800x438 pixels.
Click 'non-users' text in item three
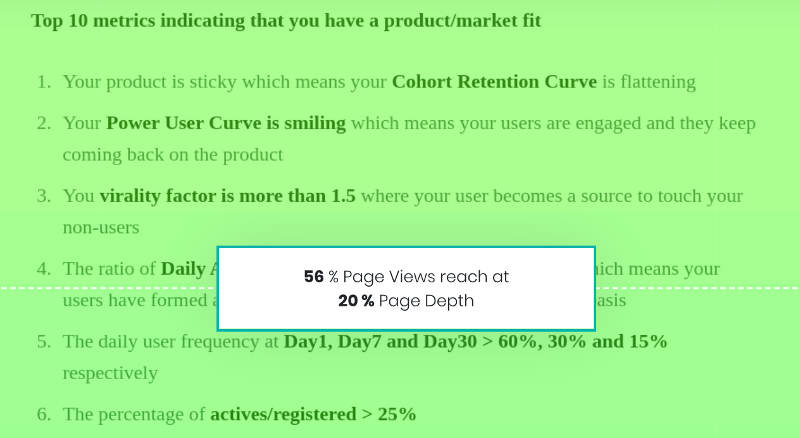pyautogui.click(x=101, y=228)
